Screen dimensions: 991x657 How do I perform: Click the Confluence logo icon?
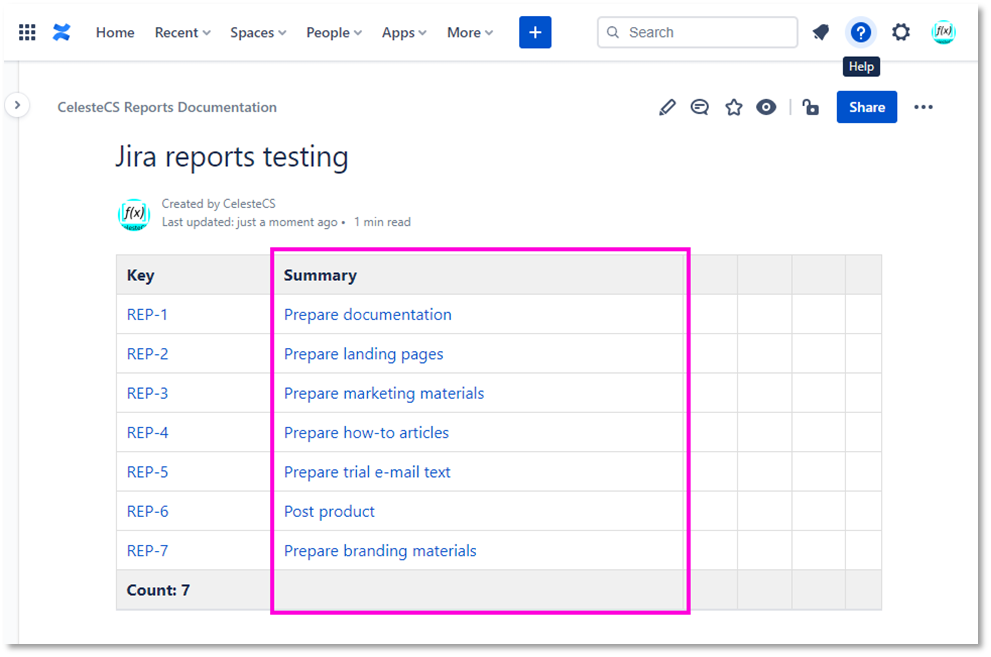tap(61, 32)
